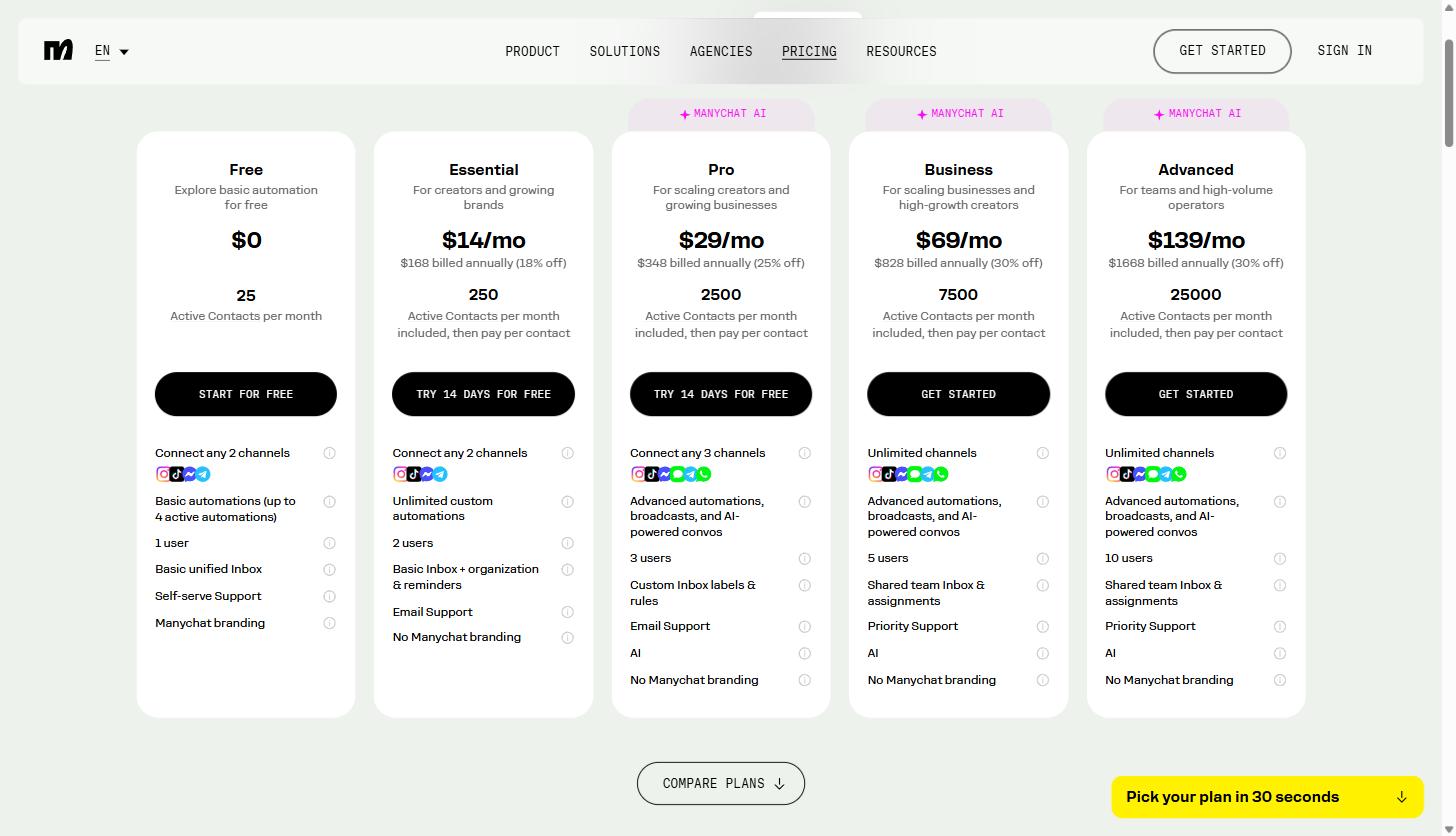
Task: Go to the Agencies menu item
Action: pos(721,51)
